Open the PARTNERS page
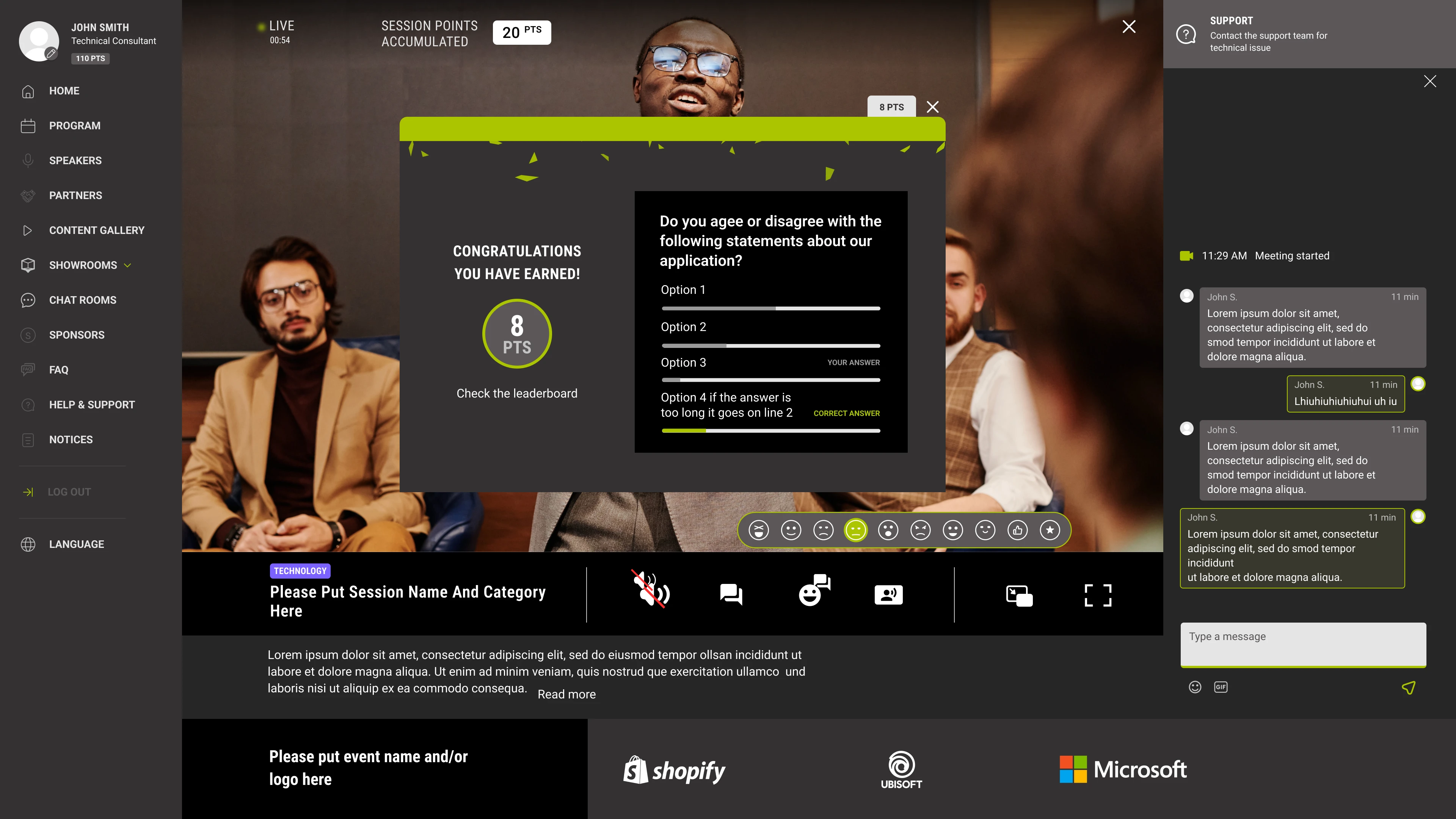Viewport: 1456px width, 819px height. click(x=75, y=196)
